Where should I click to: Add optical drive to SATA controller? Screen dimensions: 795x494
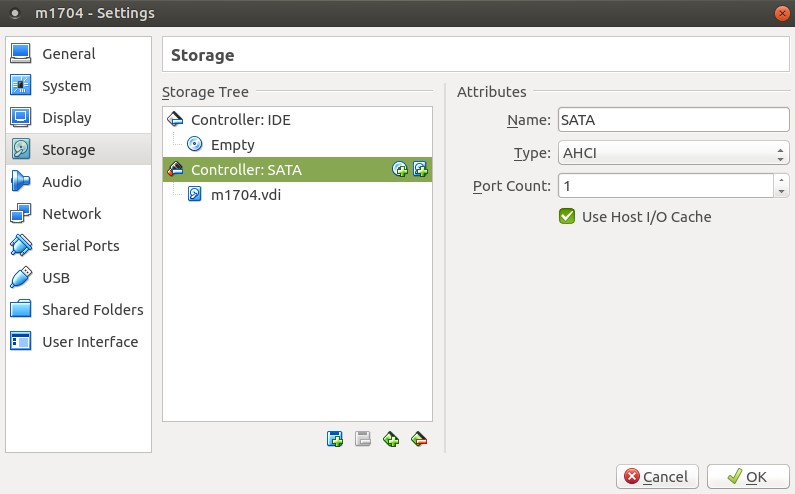tap(400, 169)
